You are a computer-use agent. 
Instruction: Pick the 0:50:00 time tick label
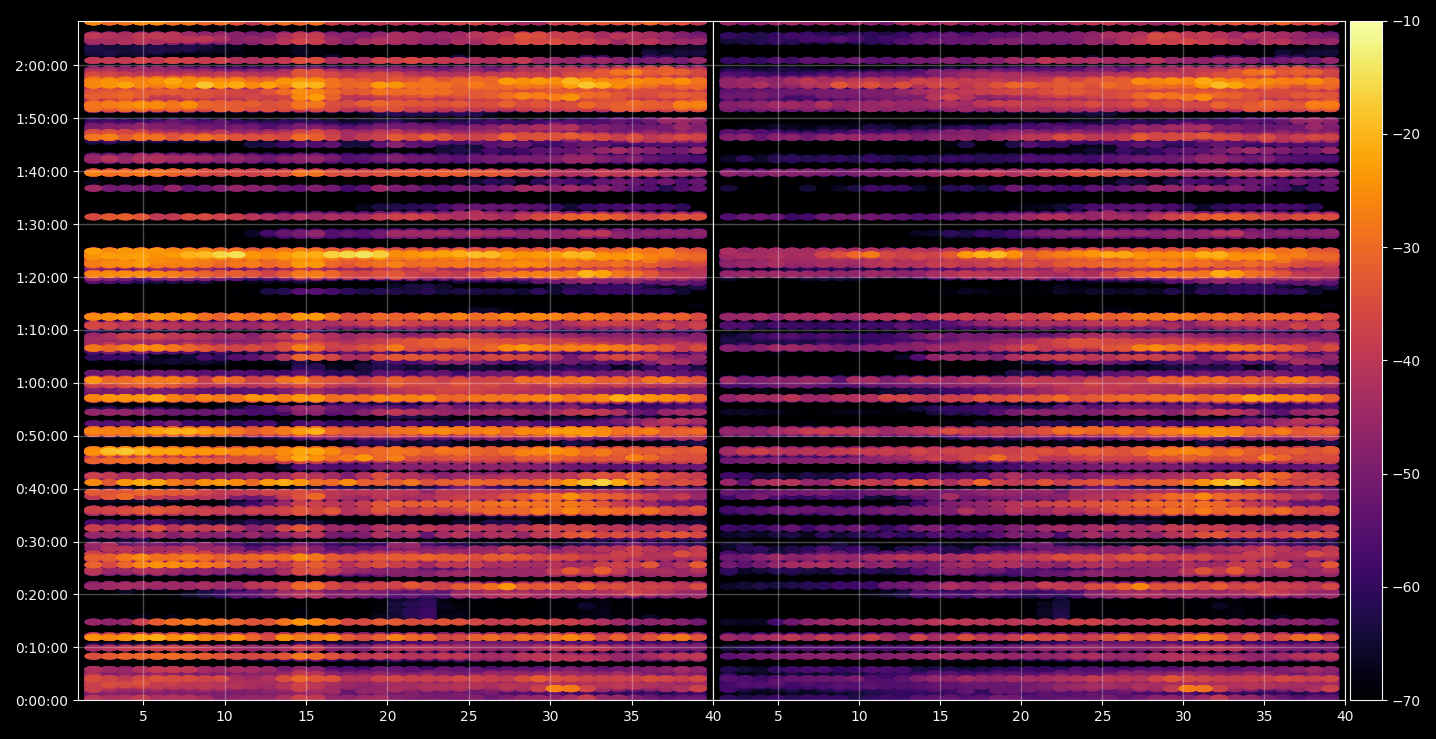41,436
